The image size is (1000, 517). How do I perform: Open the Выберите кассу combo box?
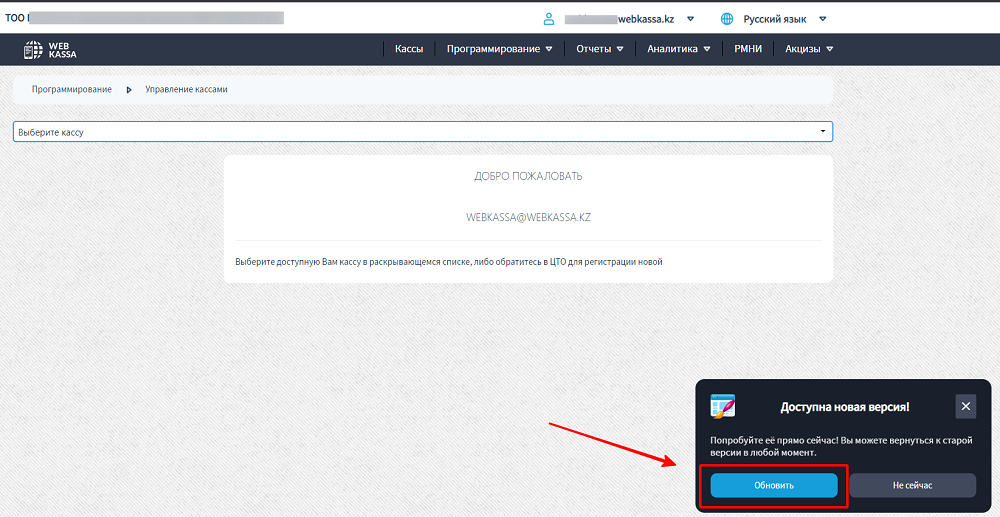[423, 132]
